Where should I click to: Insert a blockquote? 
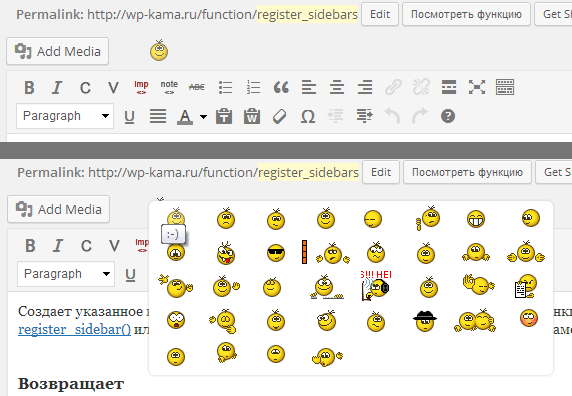[x=281, y=88]
